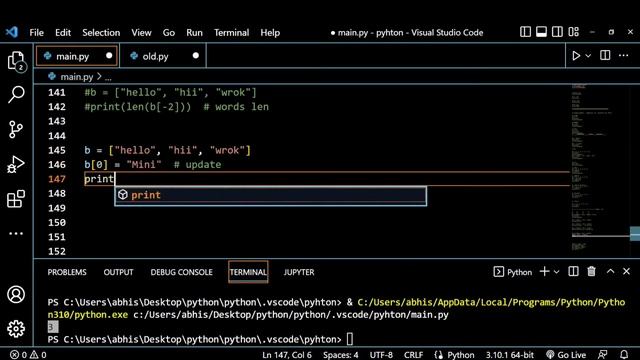The image size is (640, 360).
Task: Click Ln 147, Col 6 status item
Action: click(287, 355)
